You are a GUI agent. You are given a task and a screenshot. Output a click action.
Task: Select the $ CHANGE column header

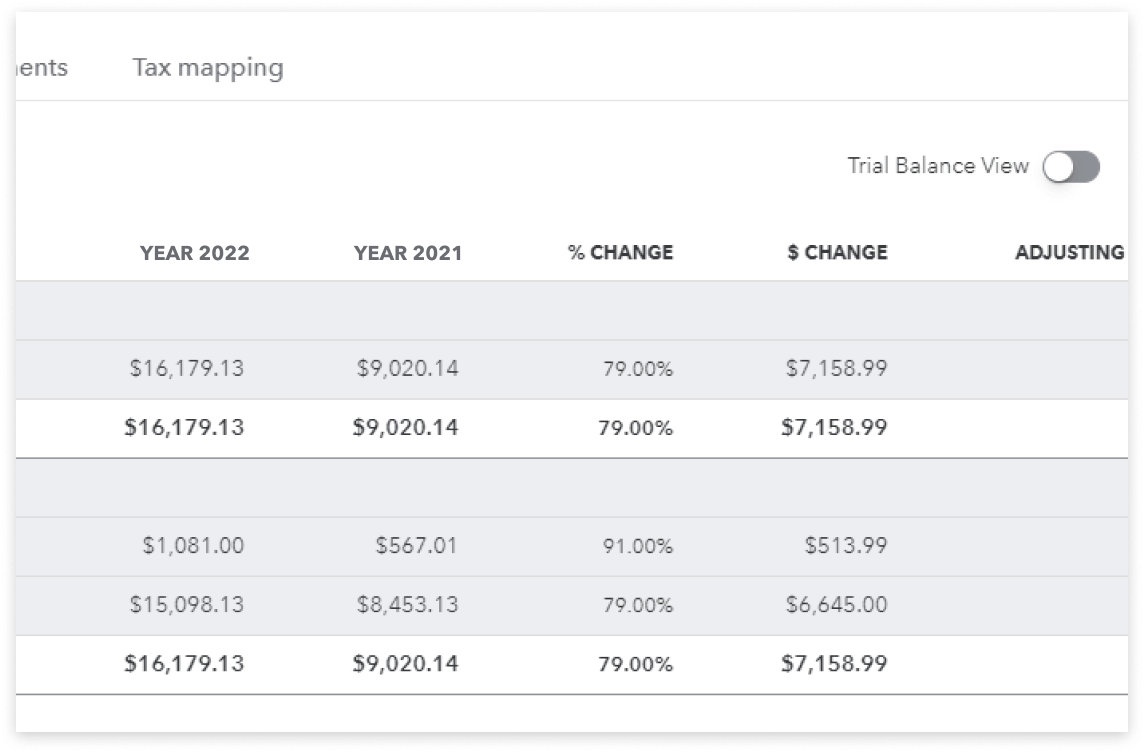click(x=837, y=253)
